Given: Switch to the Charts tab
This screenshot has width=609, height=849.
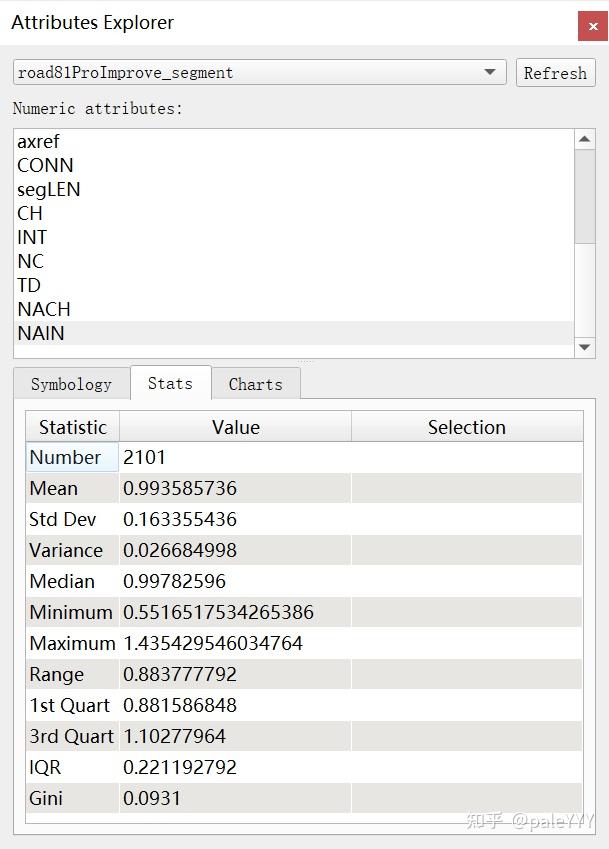Looking at the screenshot, I should [x=256, y=383].
